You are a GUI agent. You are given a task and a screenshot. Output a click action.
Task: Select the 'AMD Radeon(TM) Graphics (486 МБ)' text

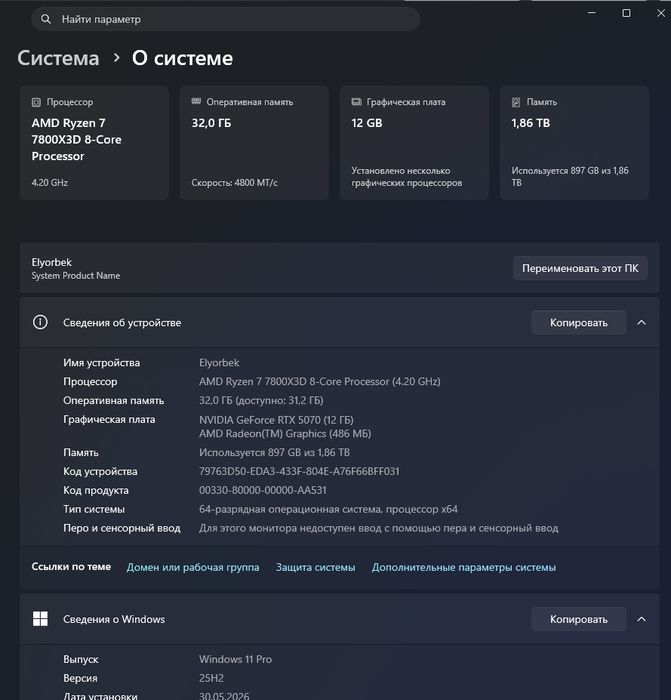(285, 433)
